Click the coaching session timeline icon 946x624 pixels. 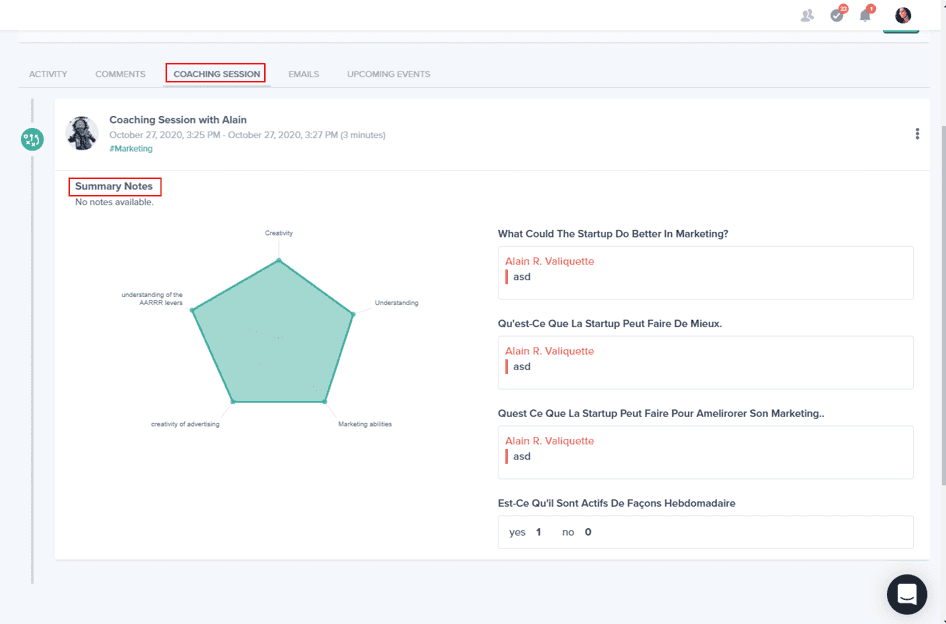[x=32, y=140]
